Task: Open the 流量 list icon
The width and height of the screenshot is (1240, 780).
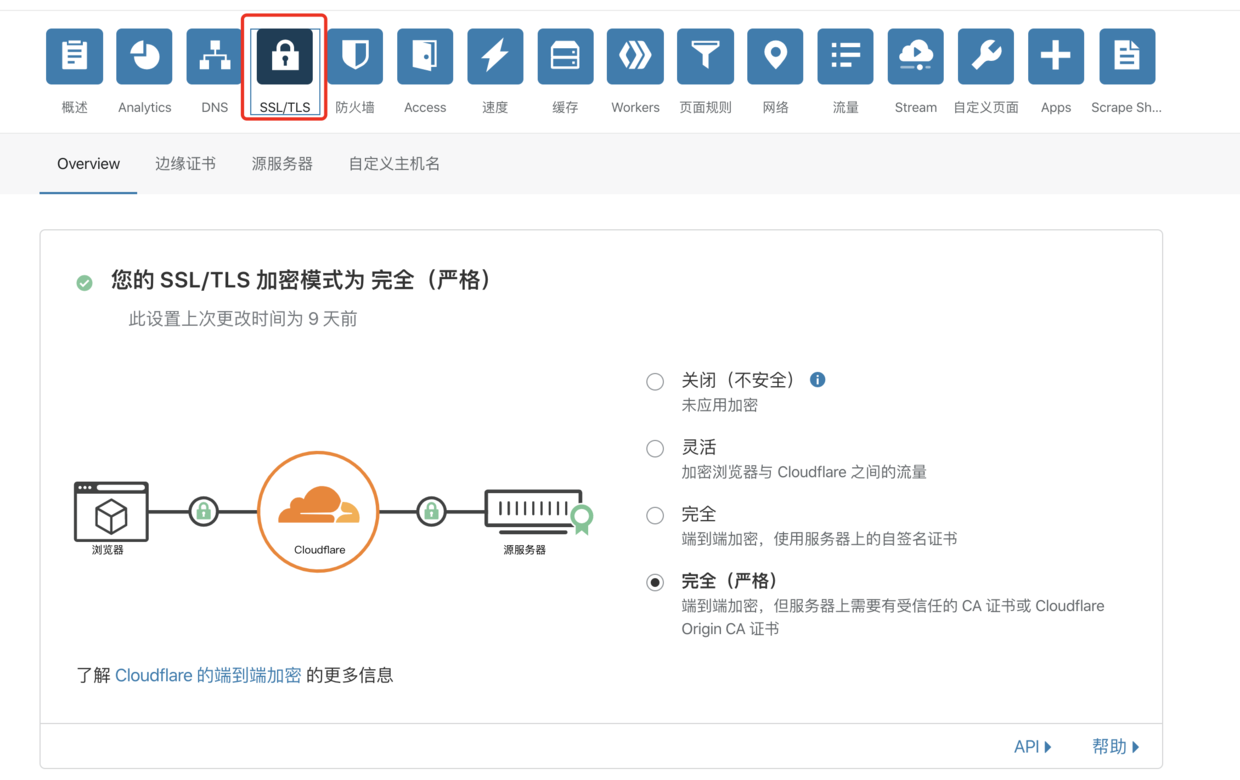Action: (x=845, y=56)
